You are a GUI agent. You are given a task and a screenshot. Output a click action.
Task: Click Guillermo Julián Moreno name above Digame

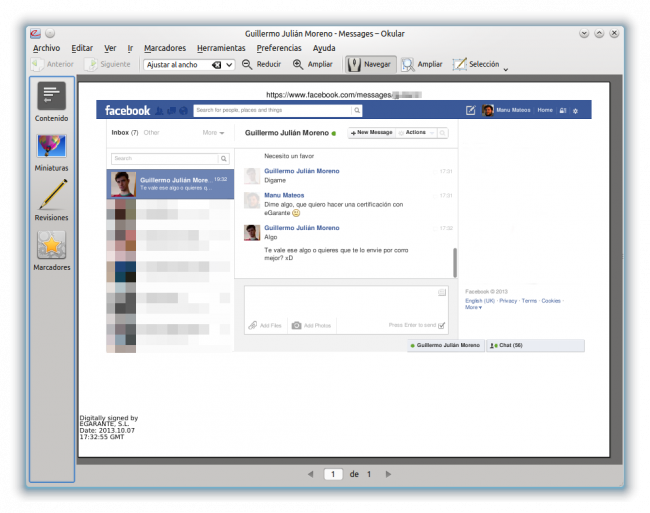tap(302, 171)
